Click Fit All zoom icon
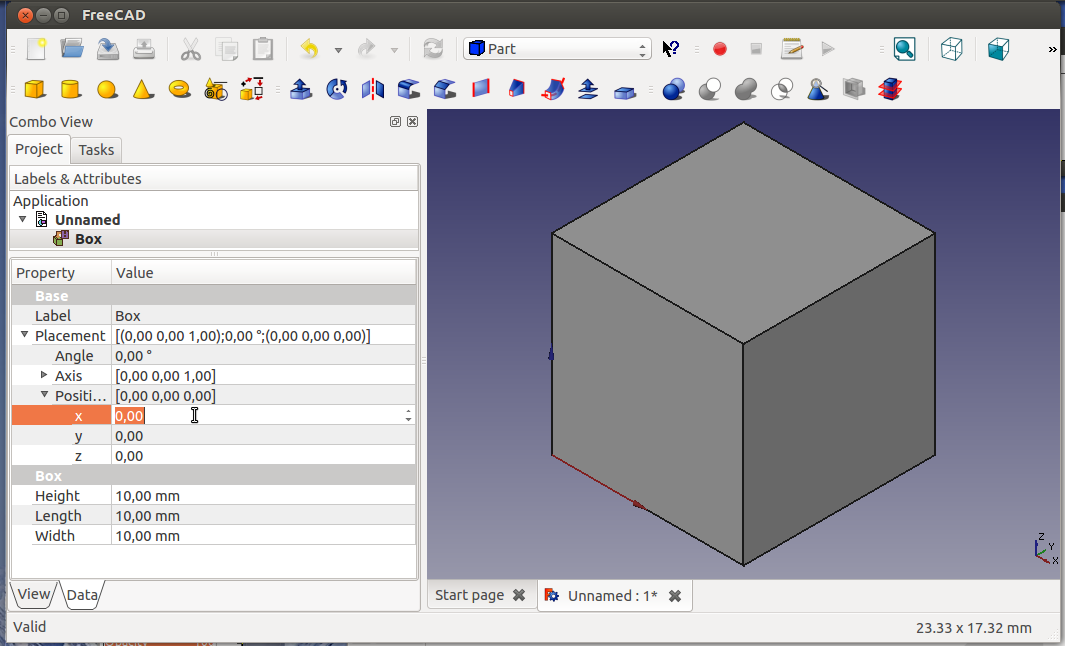Image resolution: width=1065 pixels, height=646 pixels. 904,49
